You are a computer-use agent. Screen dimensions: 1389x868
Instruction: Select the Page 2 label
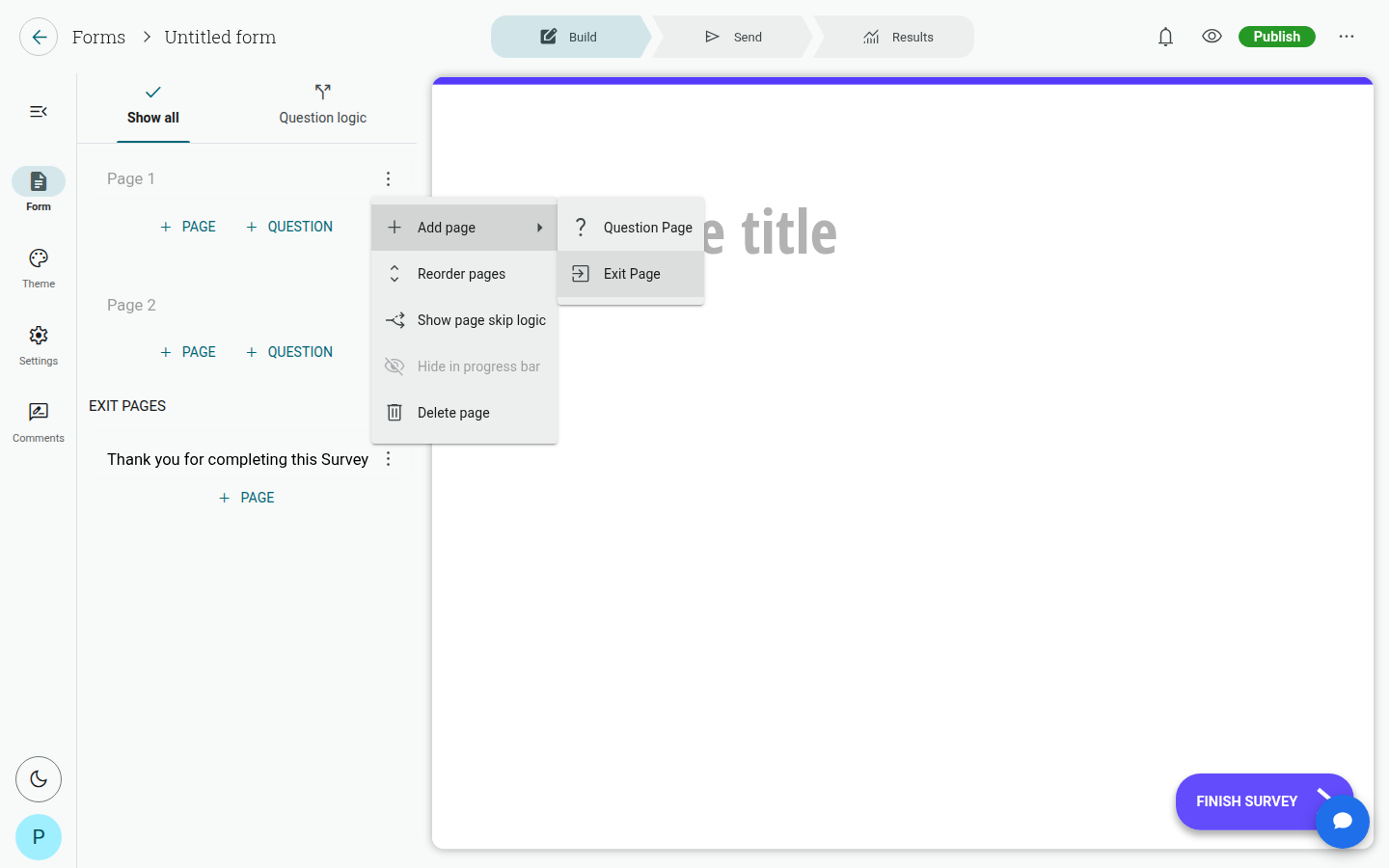131,305
